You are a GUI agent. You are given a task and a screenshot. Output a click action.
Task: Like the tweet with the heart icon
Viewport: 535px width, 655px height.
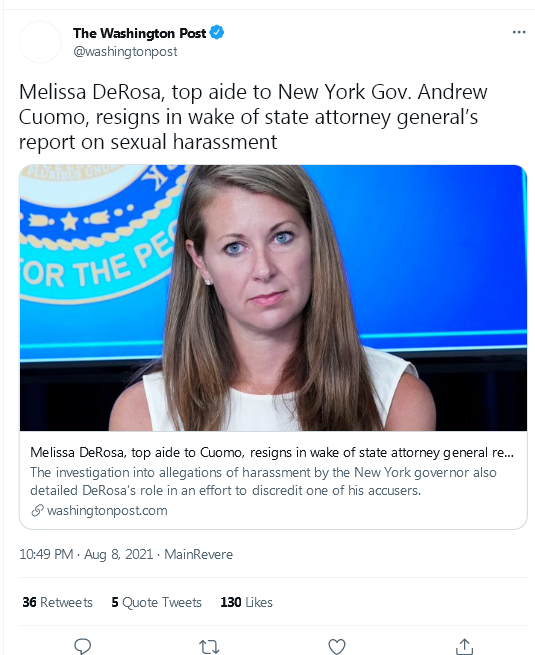click(337, 647)
